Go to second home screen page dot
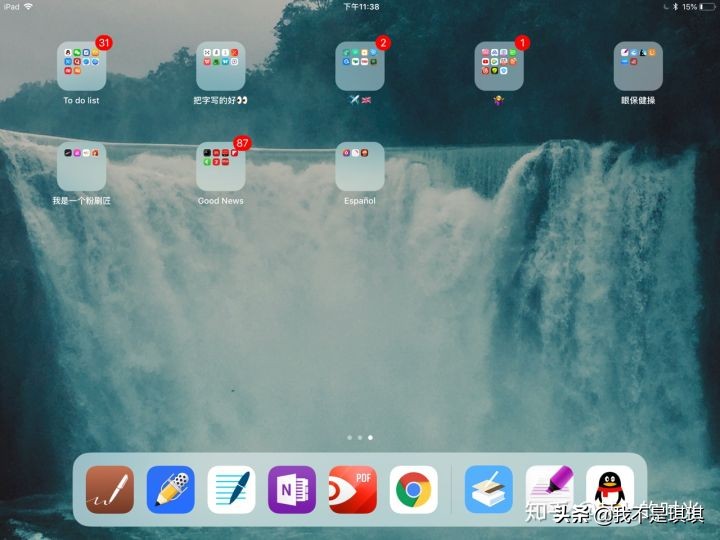This screenshot has height=540, width=720. (x=360, y=438)
